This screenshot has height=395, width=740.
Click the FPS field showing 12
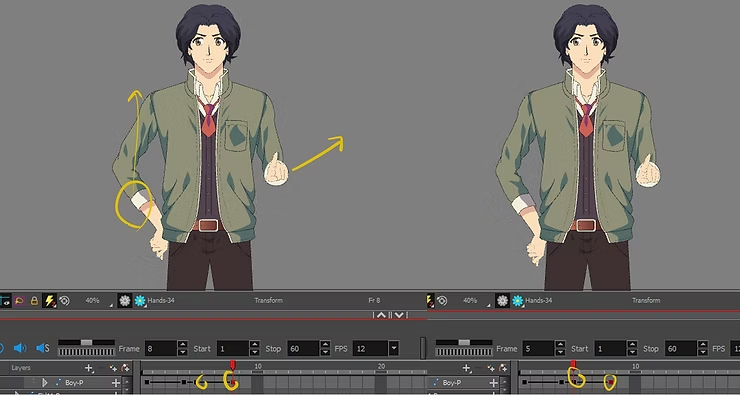click(x=370, y=349)
